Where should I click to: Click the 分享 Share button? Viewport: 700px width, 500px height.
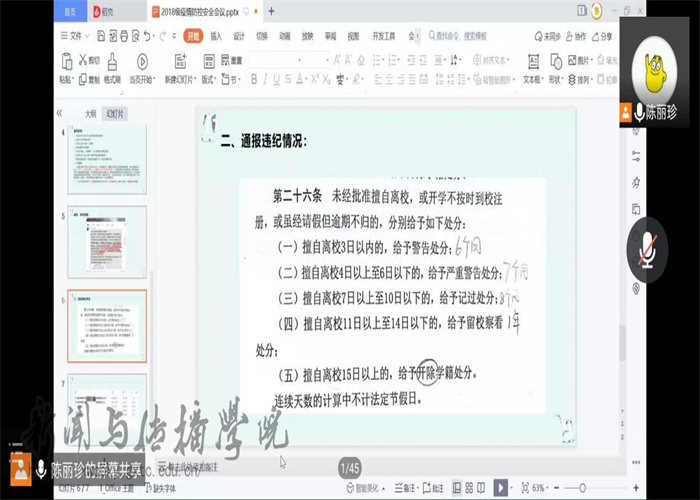[602, 37]
